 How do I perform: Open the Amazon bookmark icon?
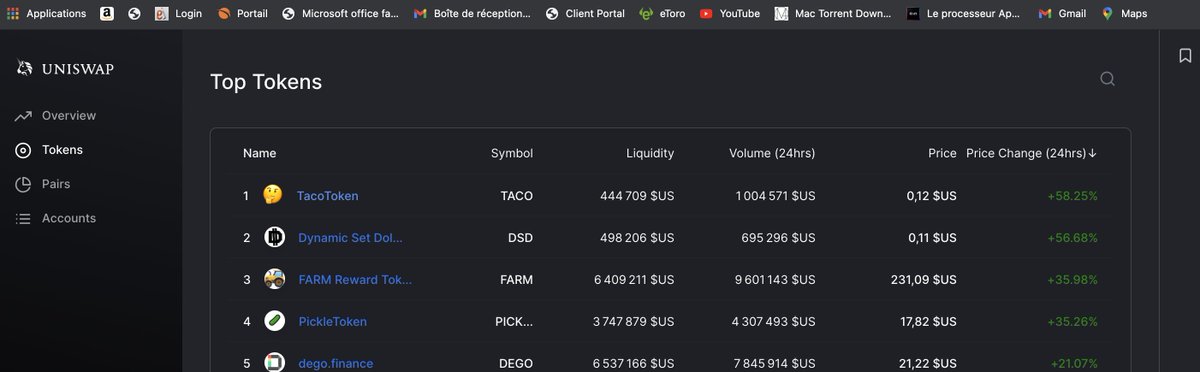click(106, 14)
